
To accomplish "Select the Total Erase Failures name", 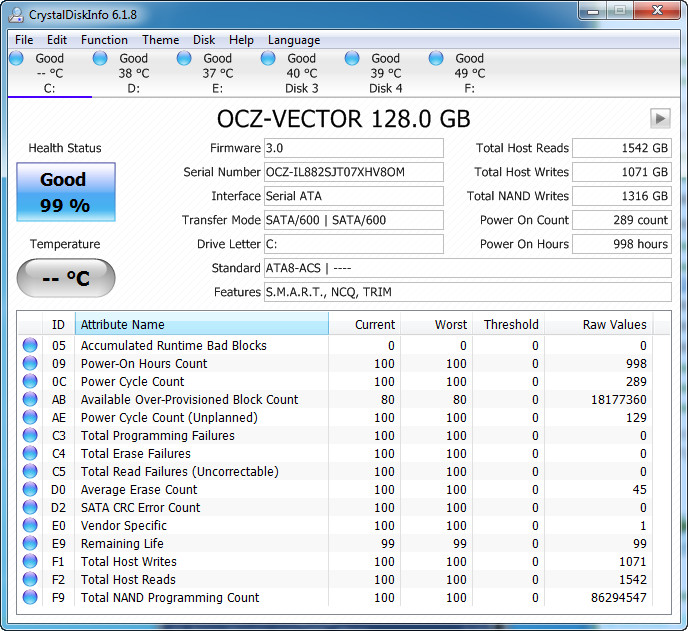I will (x=136, y=454).
